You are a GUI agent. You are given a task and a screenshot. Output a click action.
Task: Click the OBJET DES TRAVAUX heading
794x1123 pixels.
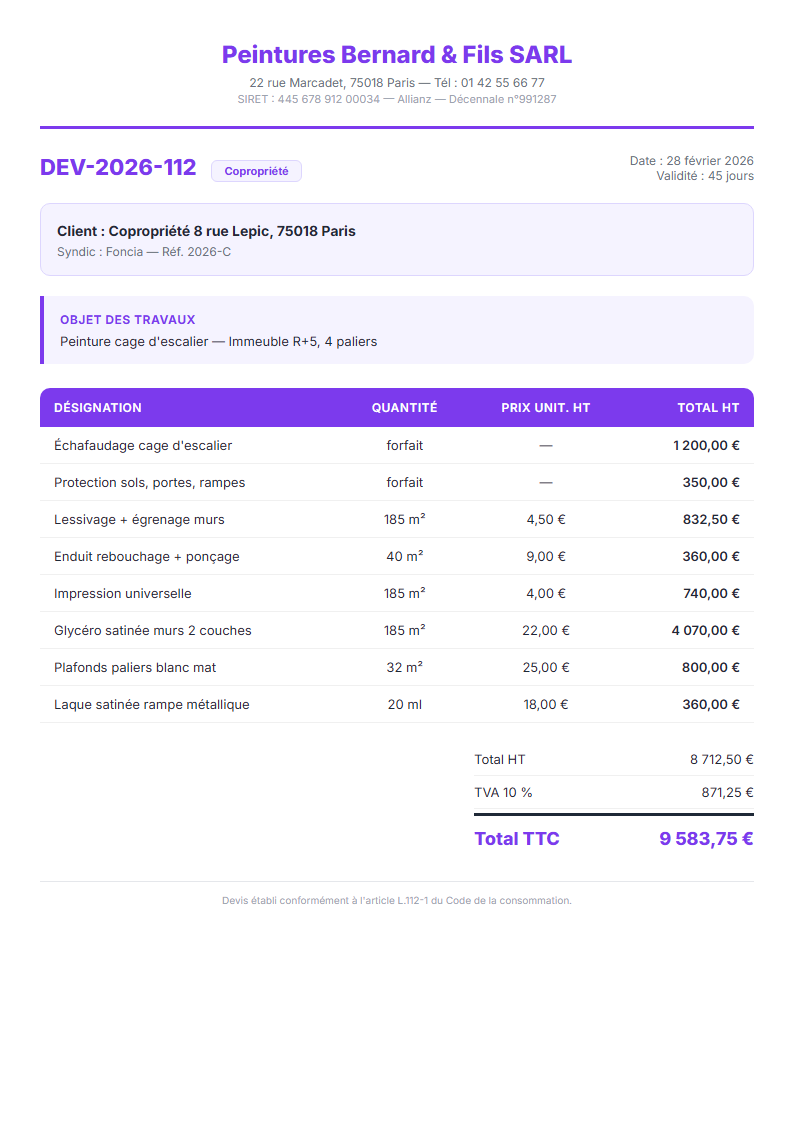tap(127, 320)
